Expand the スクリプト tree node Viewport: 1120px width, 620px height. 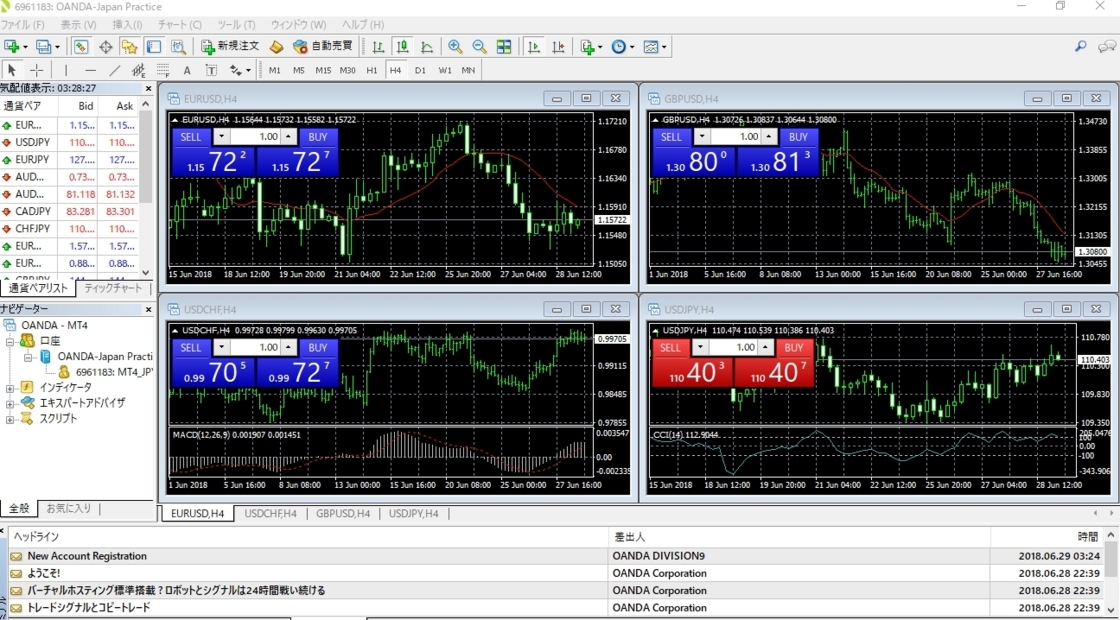(10, 419)
